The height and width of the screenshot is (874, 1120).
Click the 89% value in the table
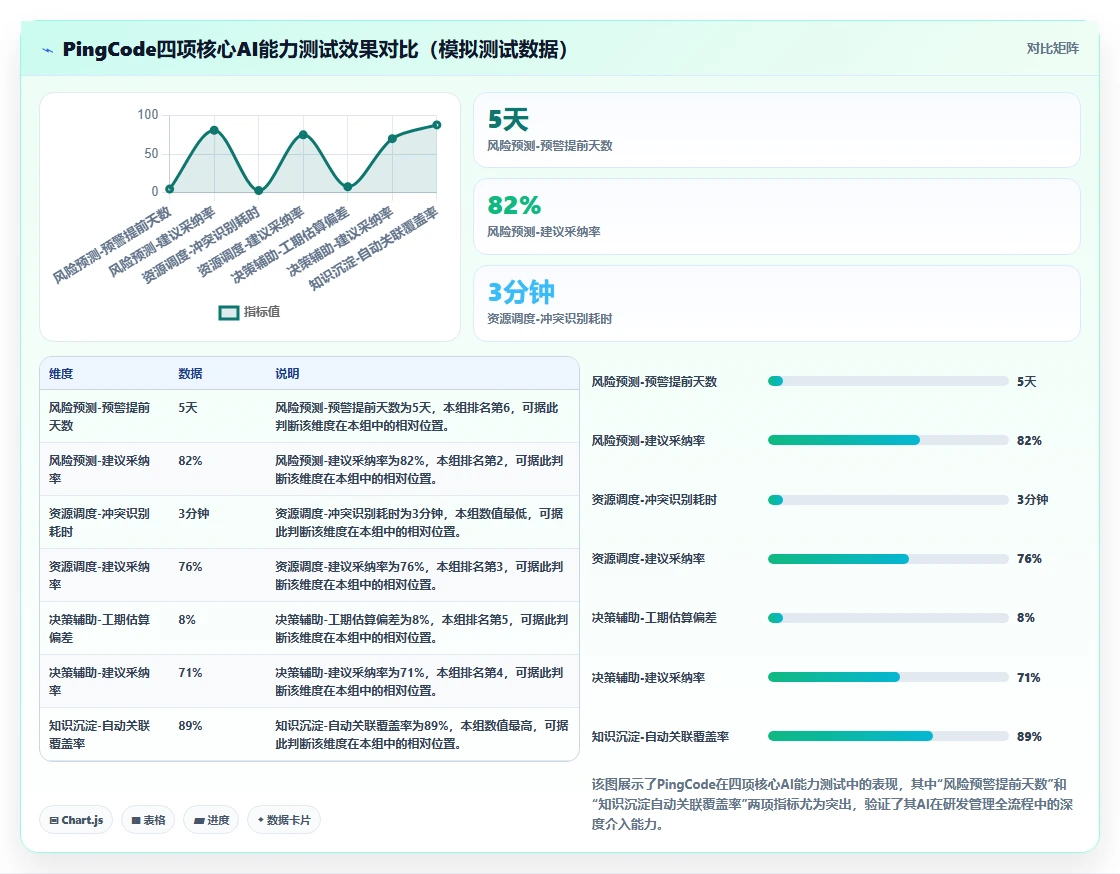point(190,725)
